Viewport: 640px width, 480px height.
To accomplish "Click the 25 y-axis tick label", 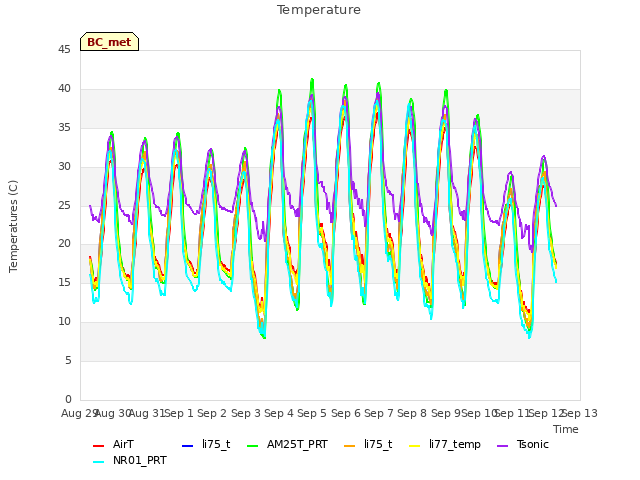I will pos(64,205).
